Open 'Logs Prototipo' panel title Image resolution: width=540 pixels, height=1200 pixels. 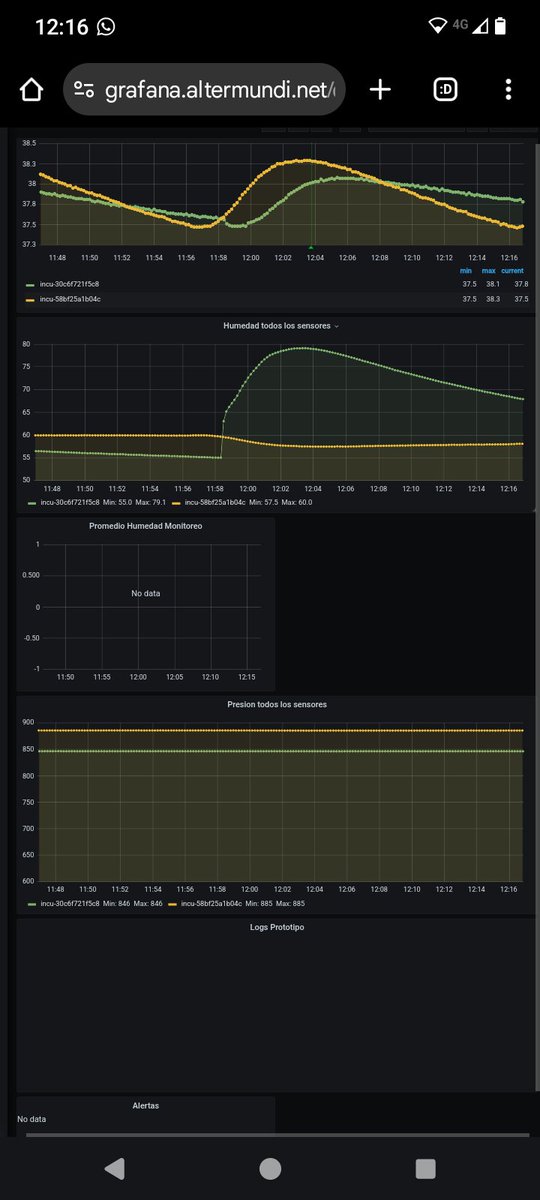pos(277,927)
